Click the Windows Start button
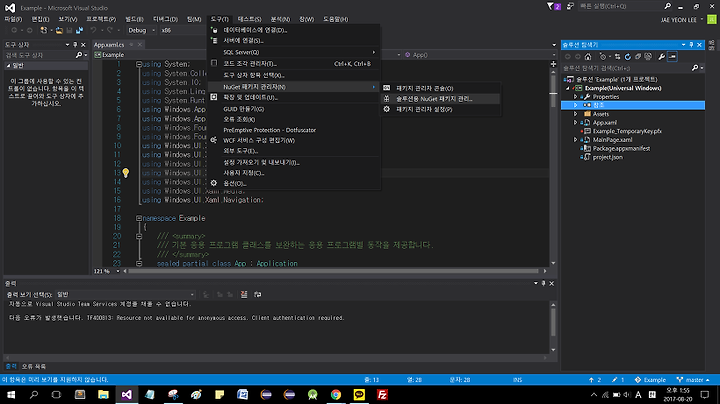The width and height of the screenshot is (720, 404). [11, 394]
